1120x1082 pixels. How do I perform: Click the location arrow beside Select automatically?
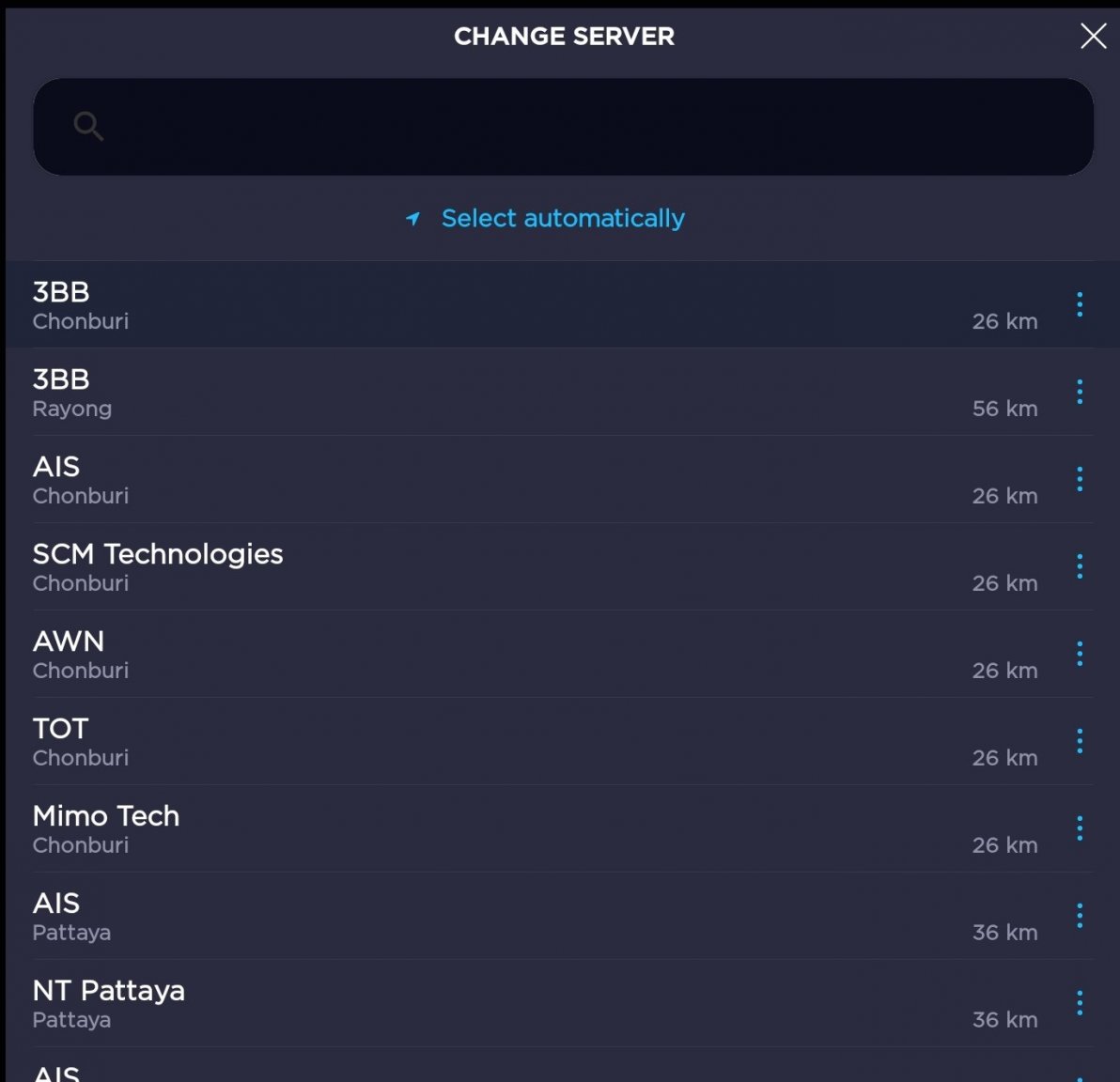[413, 218]
